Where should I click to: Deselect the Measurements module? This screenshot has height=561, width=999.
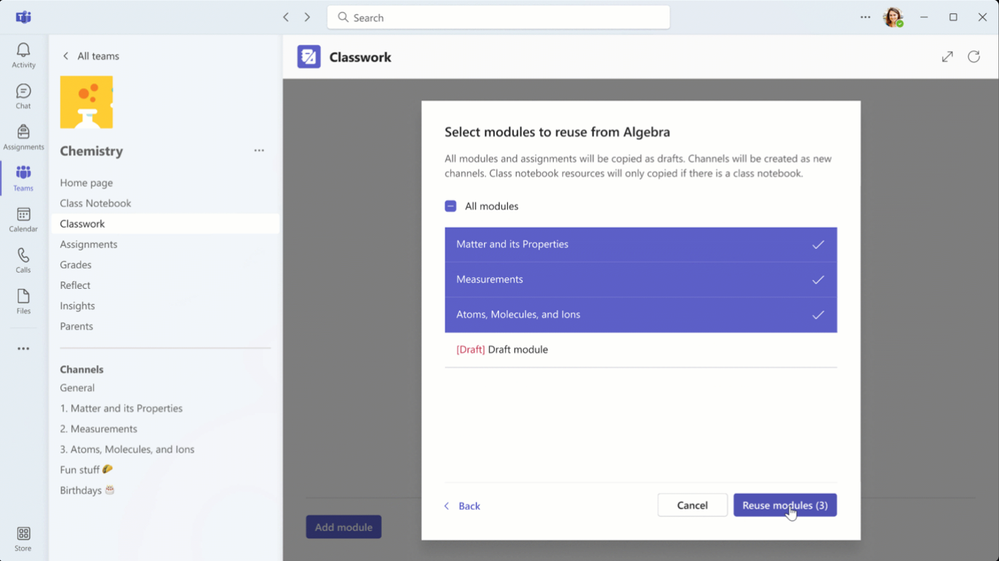[640, 280]
